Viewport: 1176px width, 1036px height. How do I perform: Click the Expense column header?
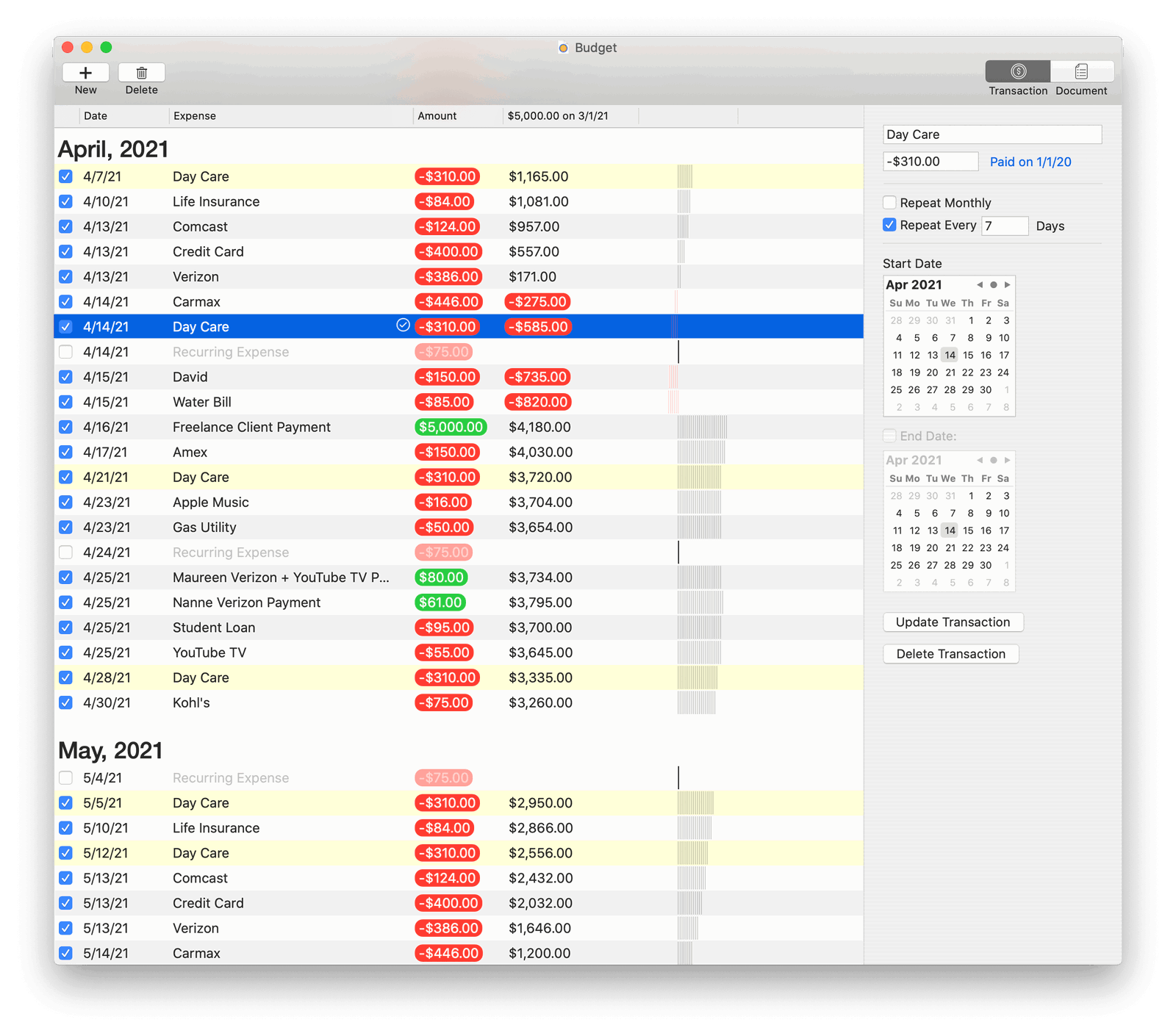tap(291, 116)
